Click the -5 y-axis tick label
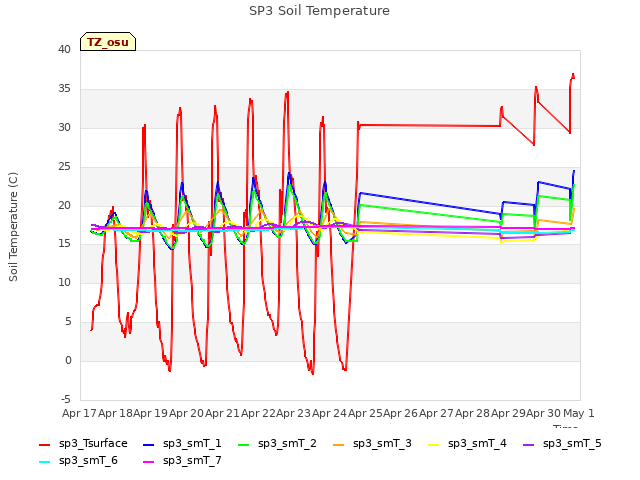This screenshot has height=480, width=640. [64, 399]
